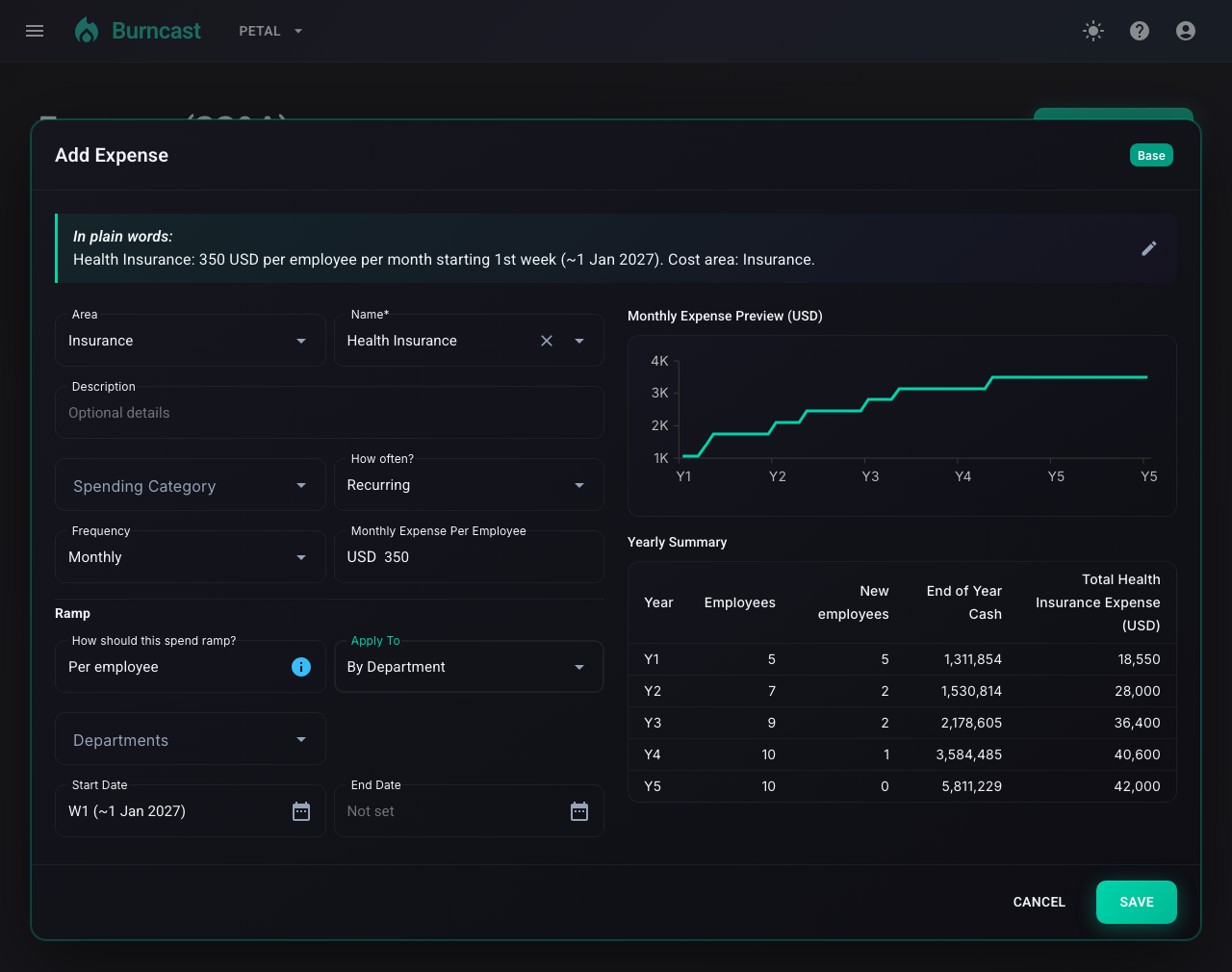Image resolution: width=1232 pixels, height=972 pixels.
Task: Click the 18,550 expense total
Action: (x=1140, y=659)
